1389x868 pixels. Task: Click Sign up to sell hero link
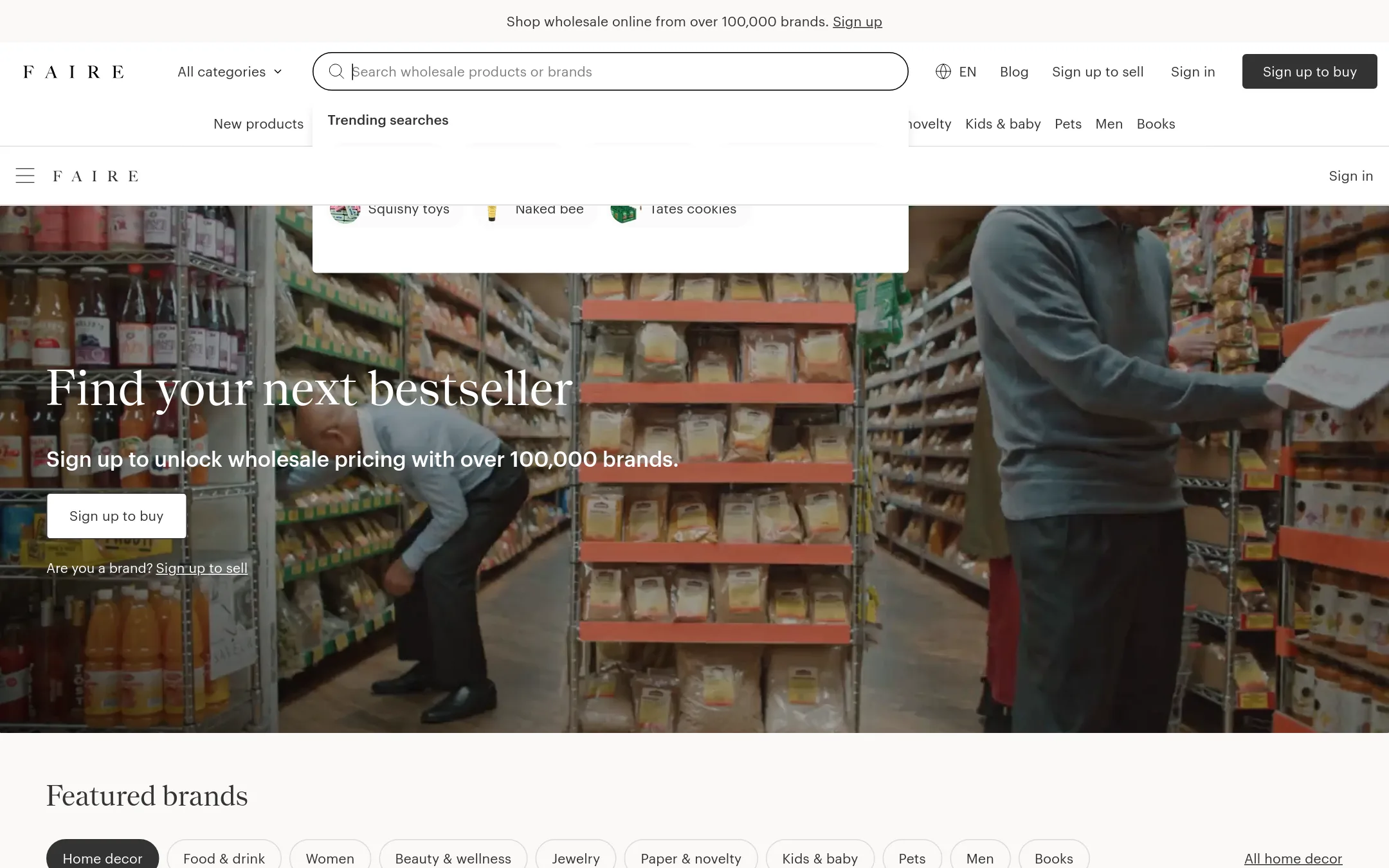point(201,568)
